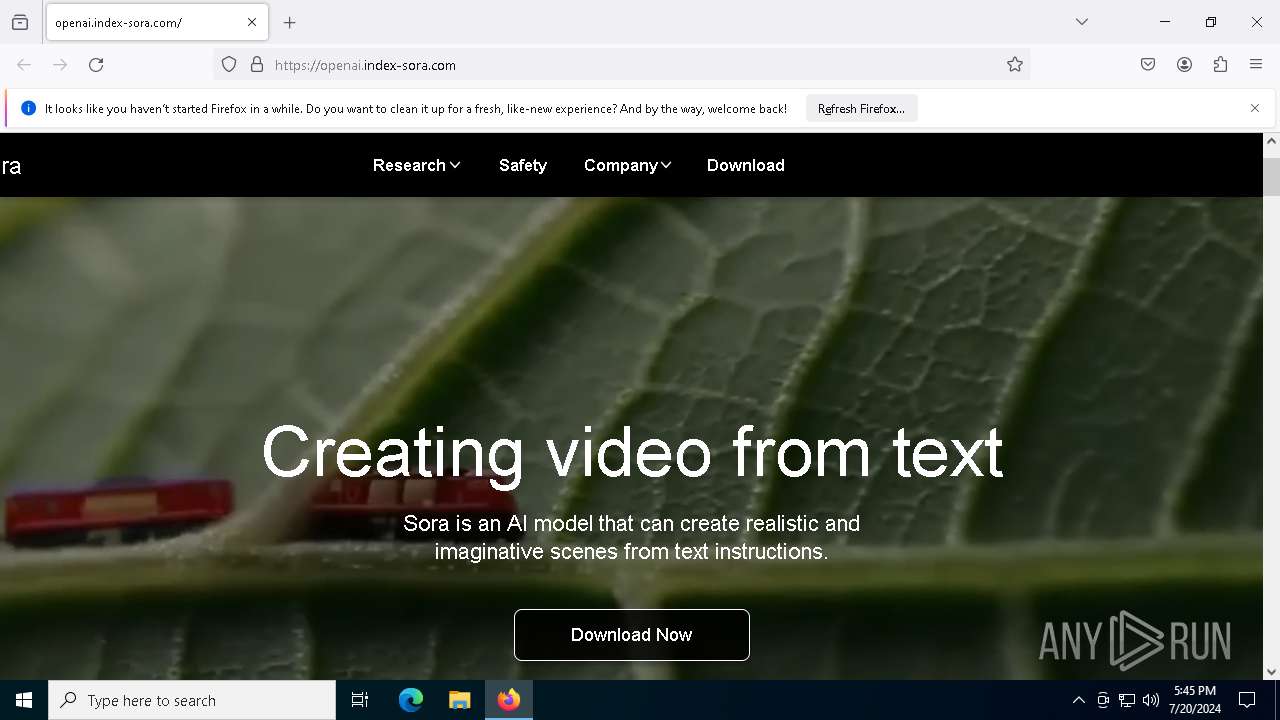Open the clock showing 5:45 PM
Screen dimensions: 1280x720
coord(1194,700)
